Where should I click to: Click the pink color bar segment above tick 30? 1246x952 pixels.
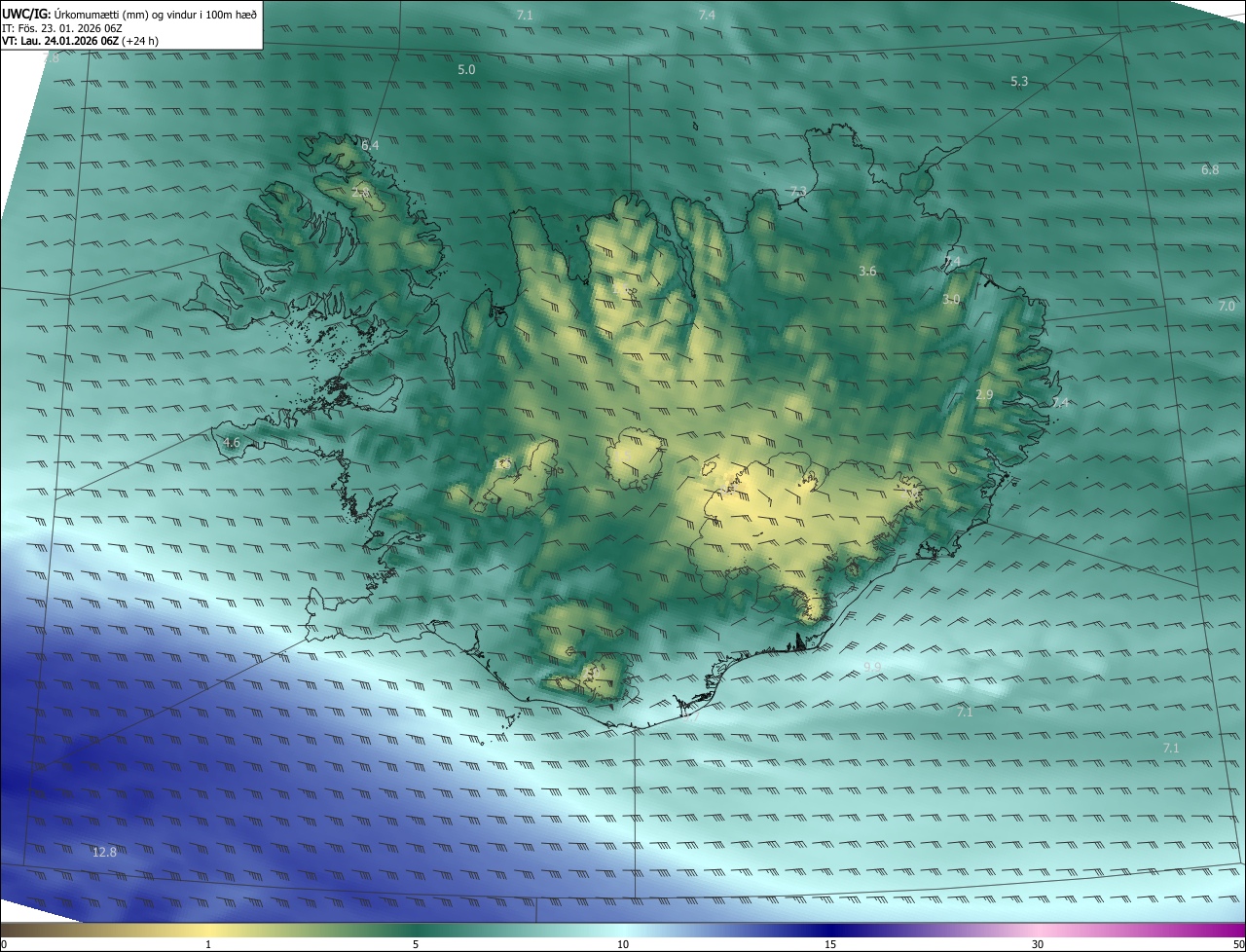pyautogui.click(x=1038, y=930)
